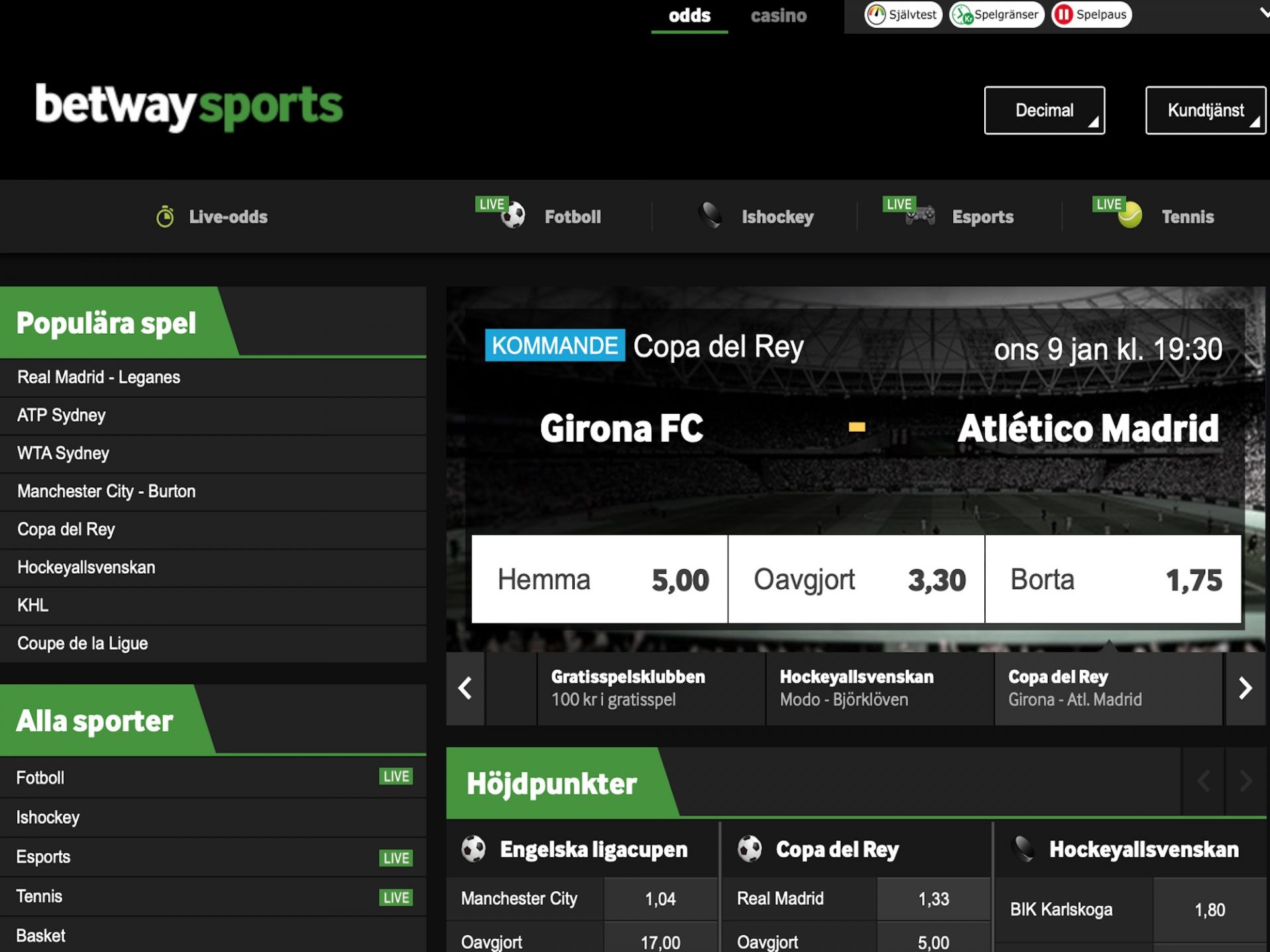This screenshot has width=1270, height=952.
Task: Open Manchester City - Burton link
Action: [x=213, y=492]
